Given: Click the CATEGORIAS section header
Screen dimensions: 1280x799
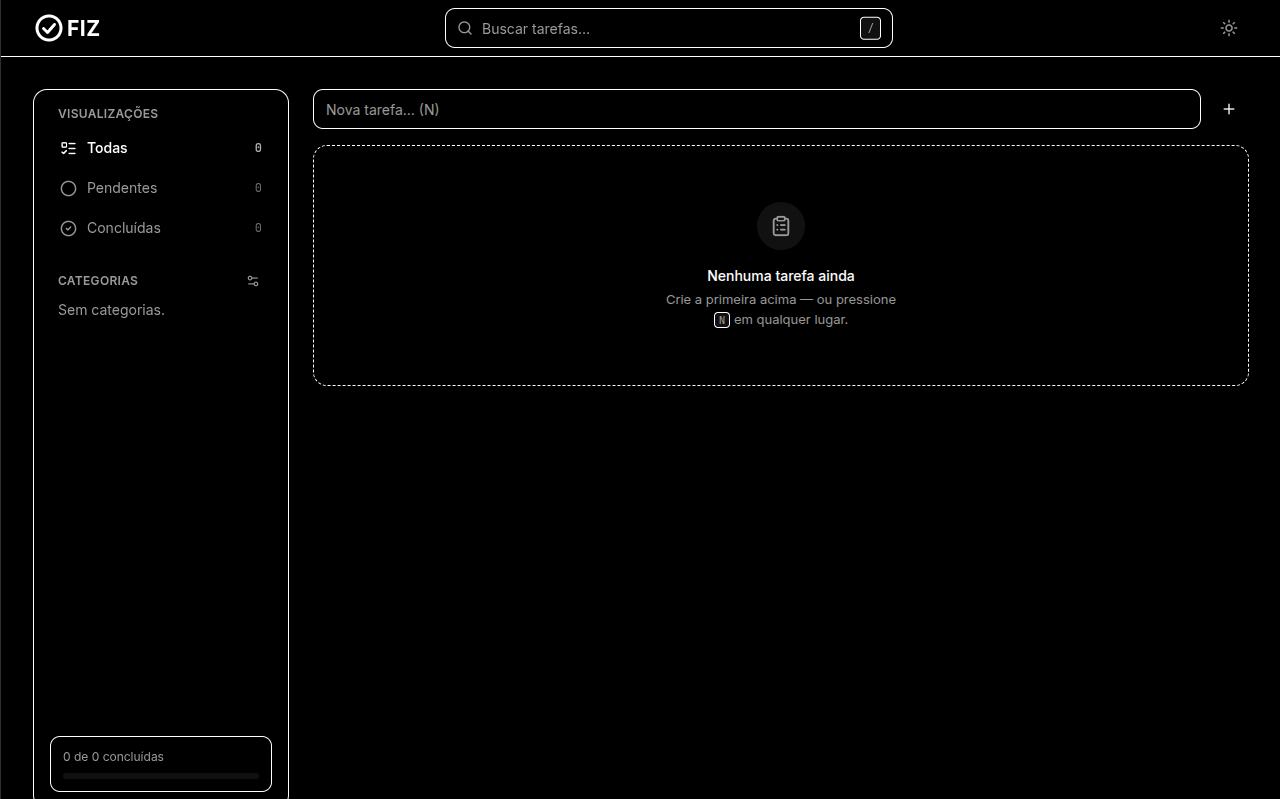Looking at the screenshot, I should point(98,281).
